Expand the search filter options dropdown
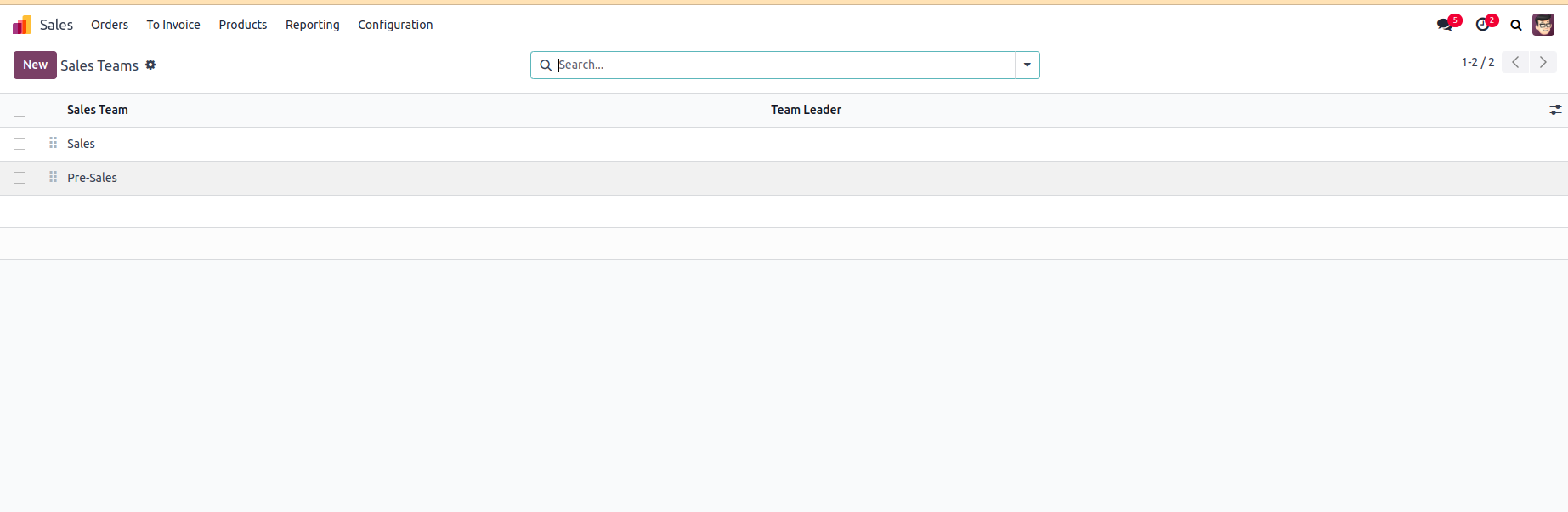1568x512 pixels. point(1027,65)
